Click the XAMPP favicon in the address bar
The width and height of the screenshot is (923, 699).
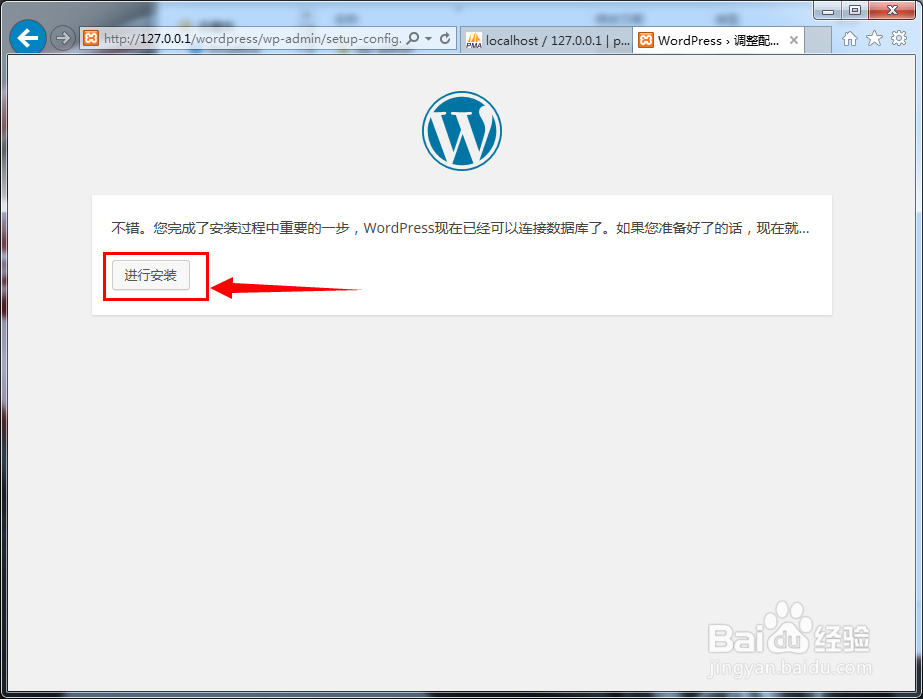tap(91, 39)
